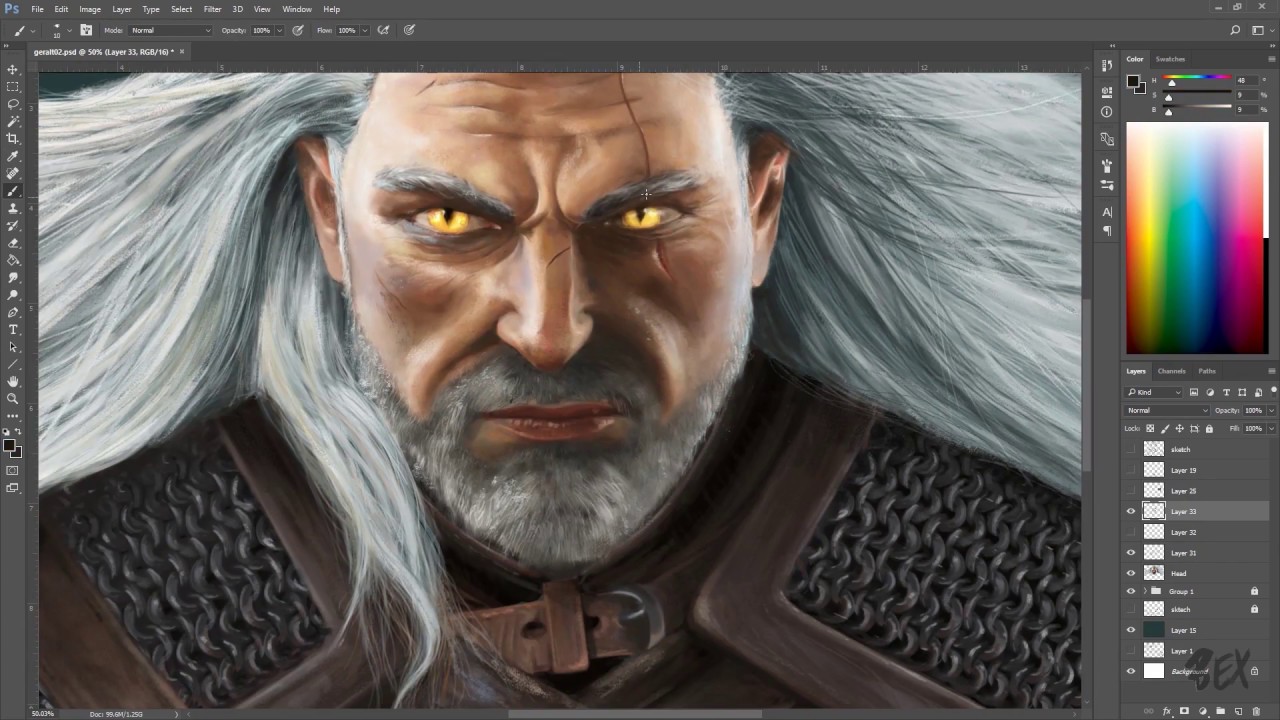Show the Layer 32 layer
Image resolution: width=1280 pixels, height=720 pixels.
[x=1131, y=532]
